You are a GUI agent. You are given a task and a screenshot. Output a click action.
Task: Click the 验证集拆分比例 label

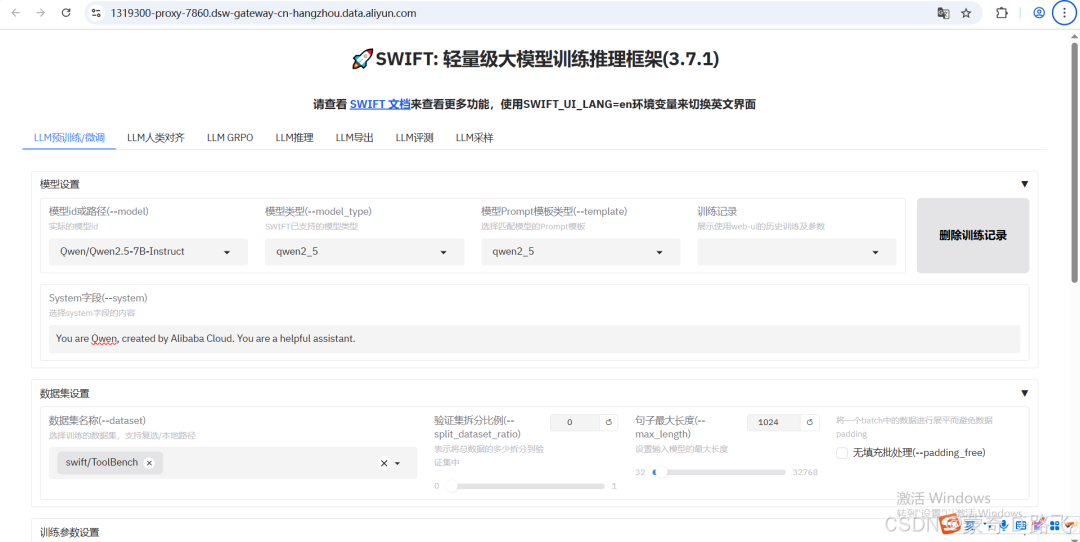479,427
